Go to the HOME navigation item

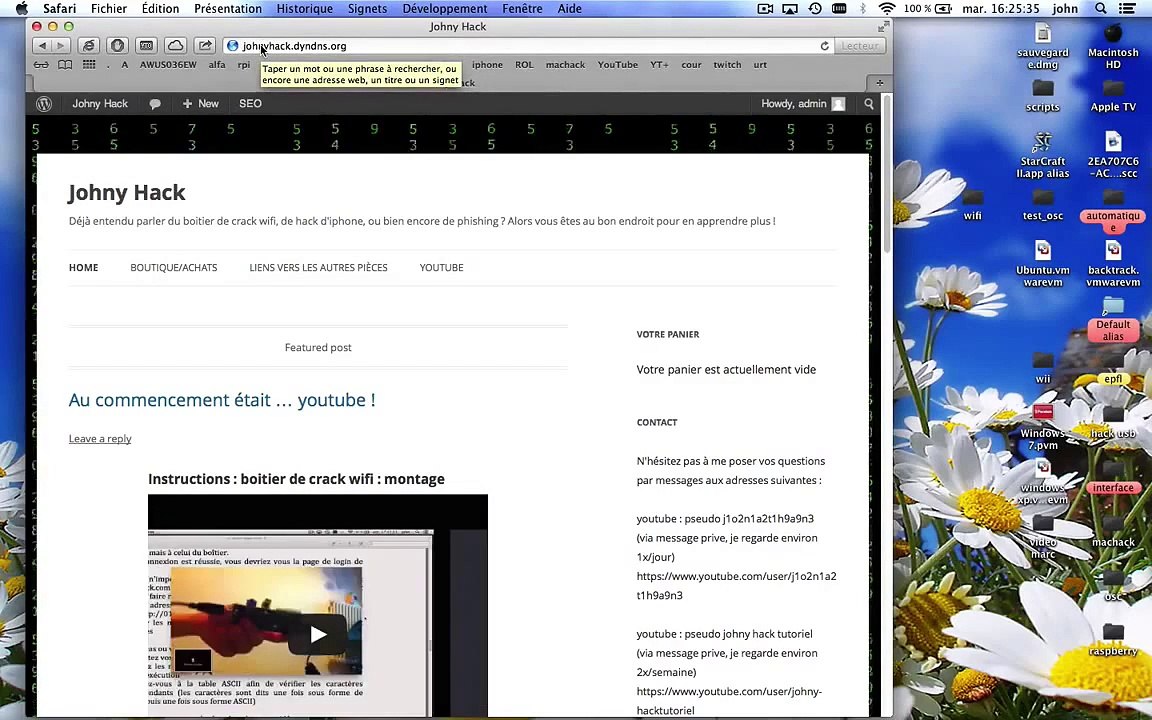click(84, 267)
